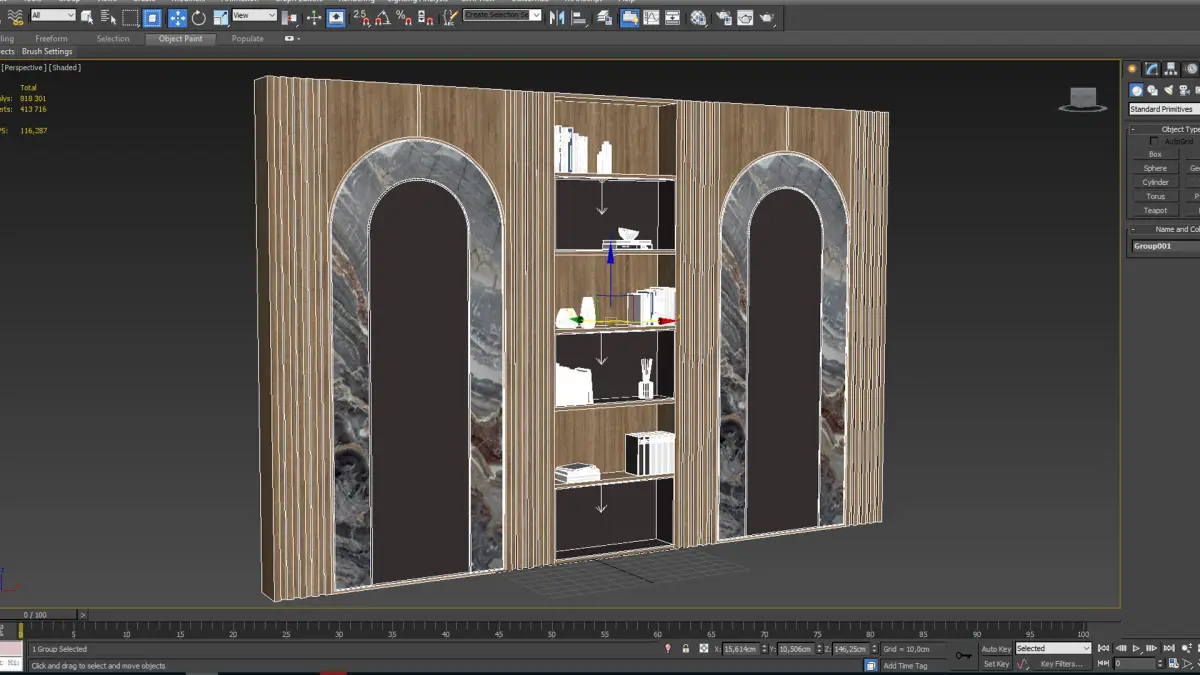Enable the AutoGrid checkbox
Viewport: 1200px width, 675px height.
click(x=1154, y=141)
